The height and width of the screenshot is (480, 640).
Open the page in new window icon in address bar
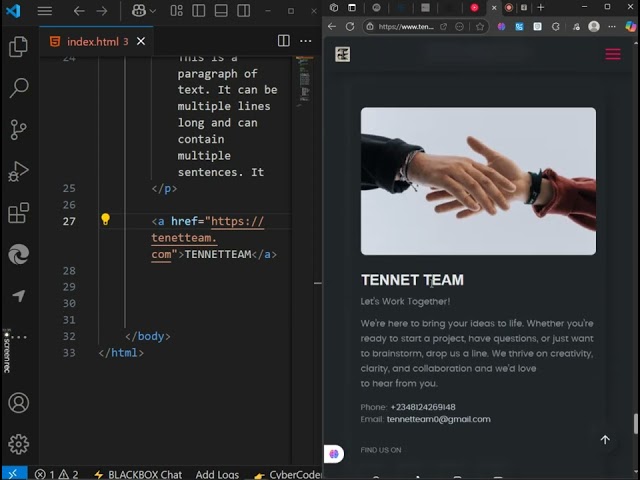[443, 27]
